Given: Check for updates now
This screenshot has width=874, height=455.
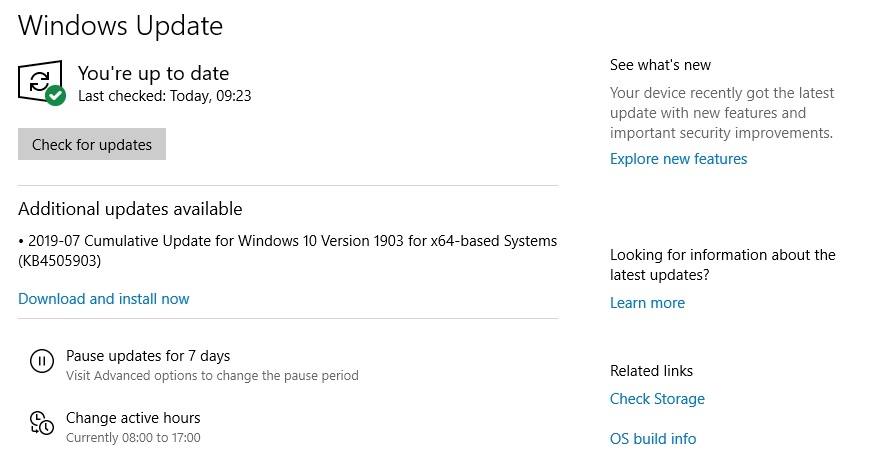Looking at the screenshot, I should pyautogui.click(x=92, y=144).
